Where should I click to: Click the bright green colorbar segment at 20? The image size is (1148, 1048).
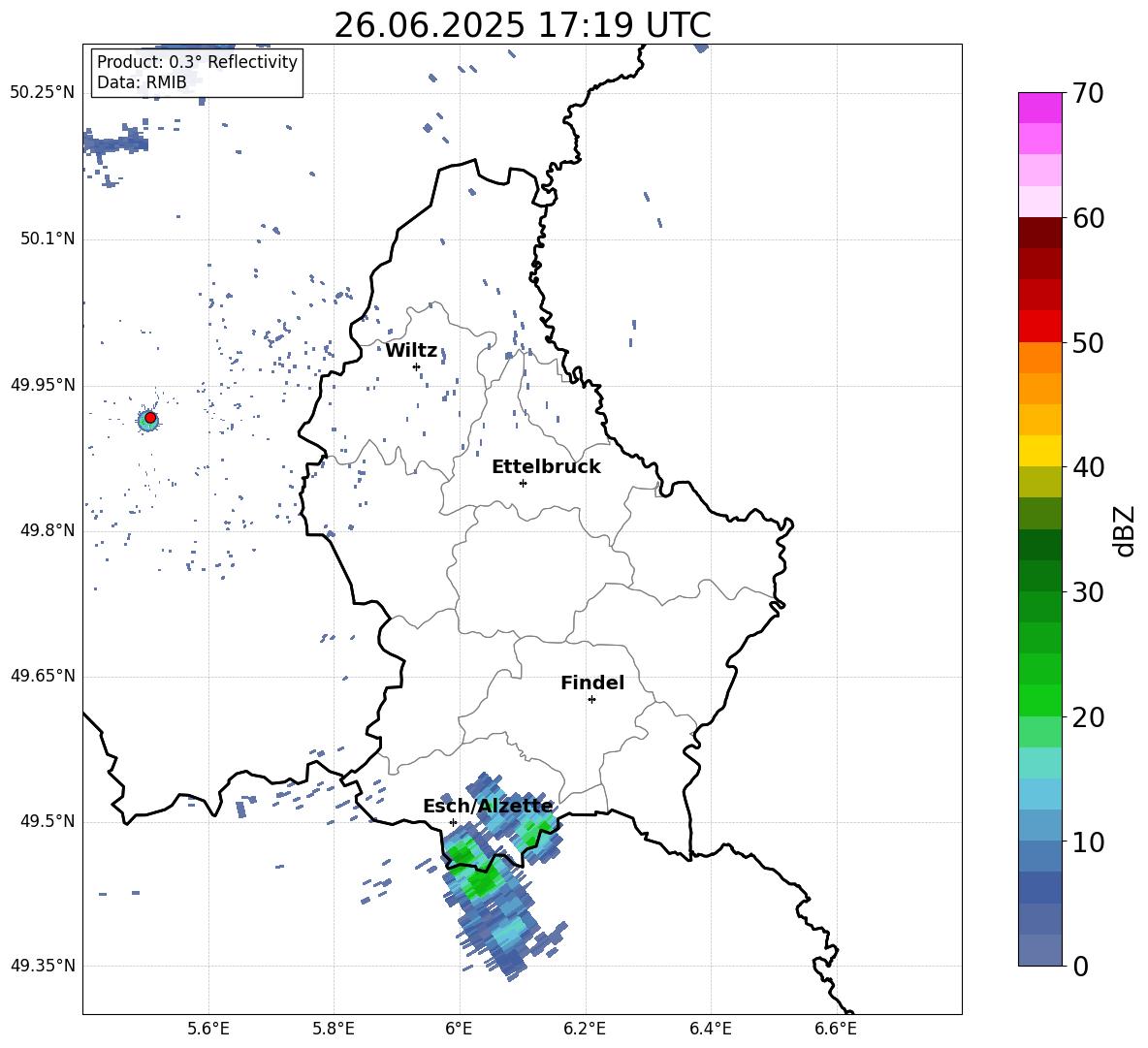tap(1039, 700)
